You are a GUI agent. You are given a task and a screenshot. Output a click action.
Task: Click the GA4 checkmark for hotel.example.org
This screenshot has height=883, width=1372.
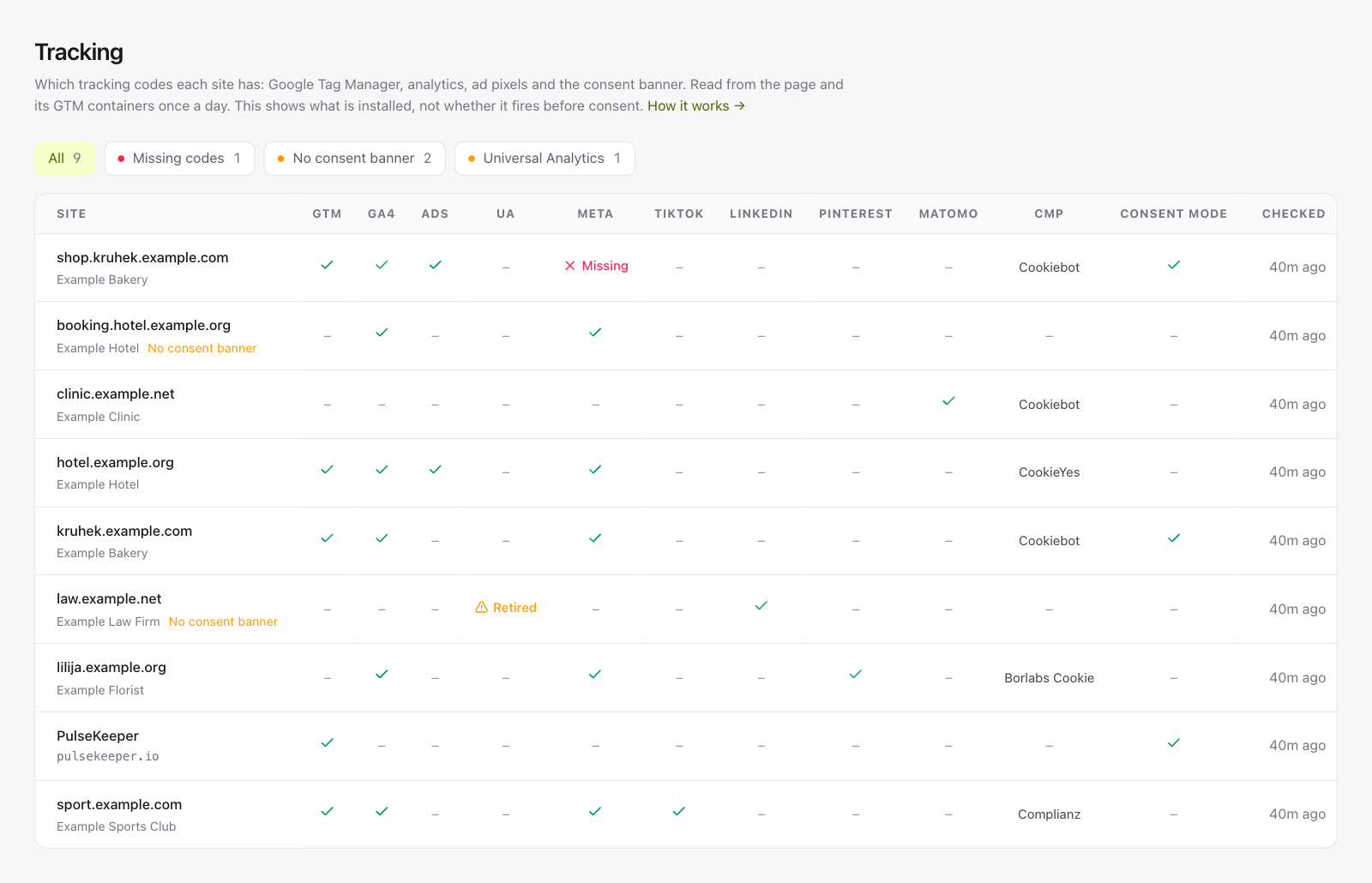(x=382, y=470)
